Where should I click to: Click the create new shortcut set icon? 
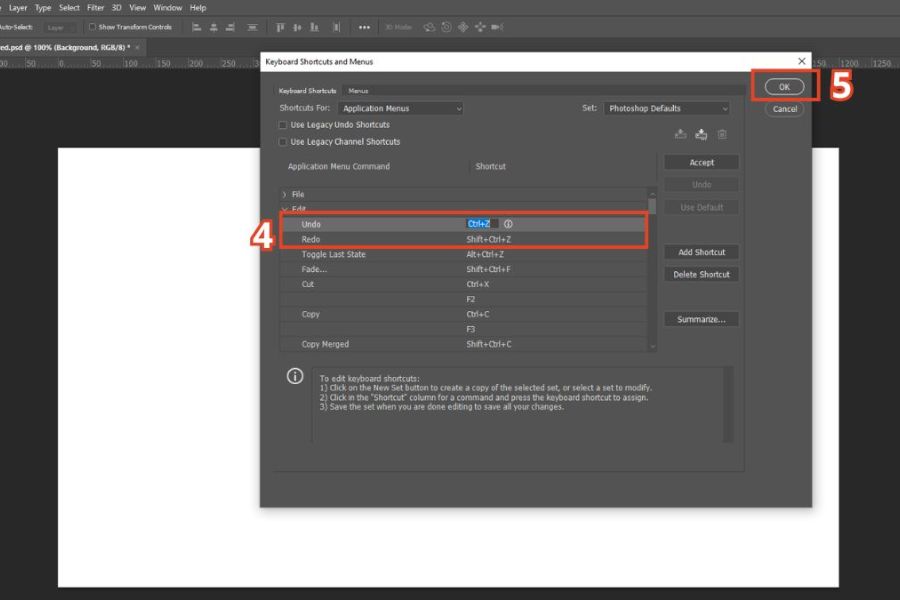click(x=701, y=134)
